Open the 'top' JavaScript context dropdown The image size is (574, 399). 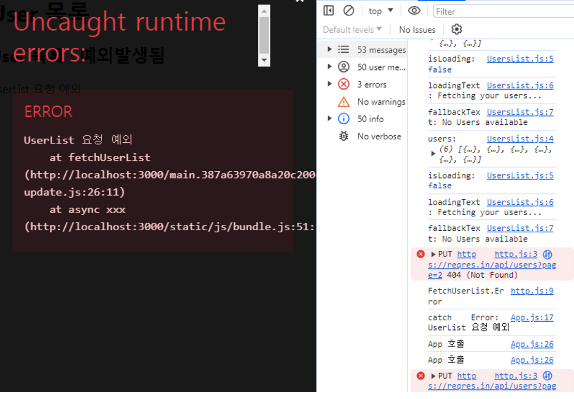(x=381, y=11)
